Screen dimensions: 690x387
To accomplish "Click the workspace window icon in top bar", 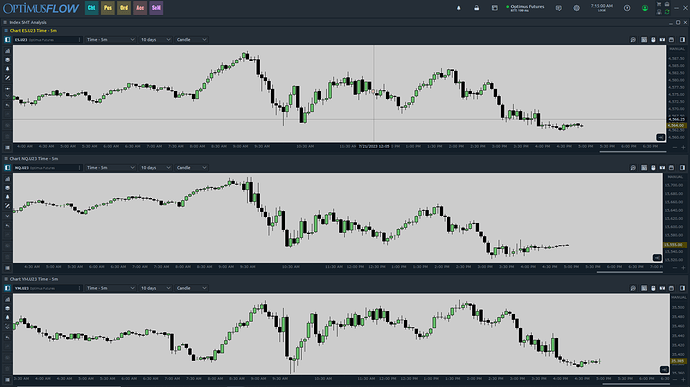I will [x=495, y=8].
